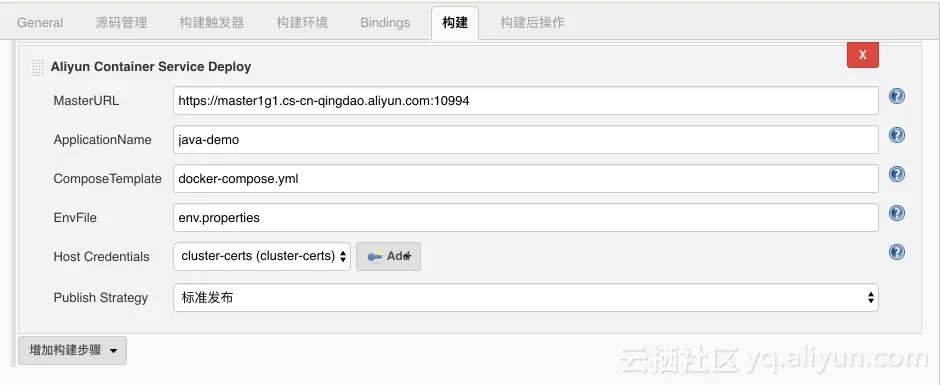Image resolution: width=940 pixels, height=385 pixels.
Task: Open help for Host Credentials
Action: click(896, 252)
